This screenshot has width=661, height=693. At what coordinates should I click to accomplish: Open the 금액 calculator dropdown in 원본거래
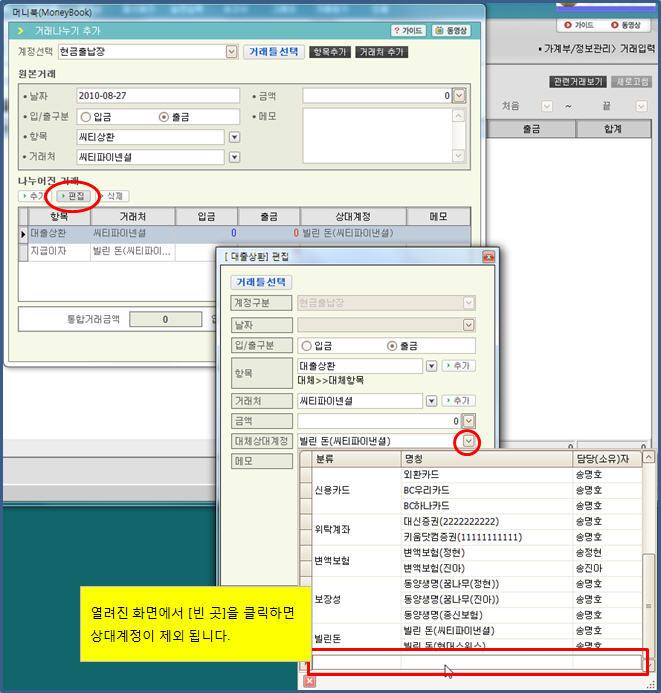[459, 96]
